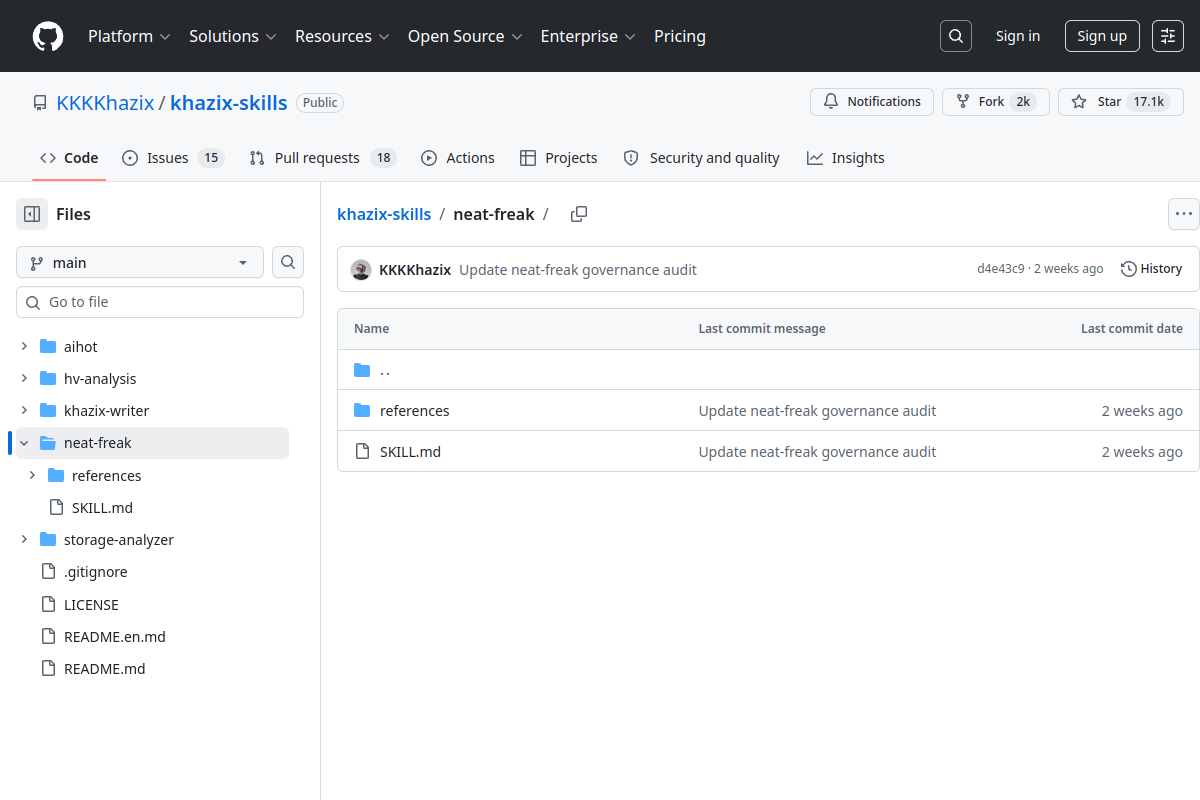Focus the Go to file input
This screenshot has width=1200, height=800.
coord(160,302)
